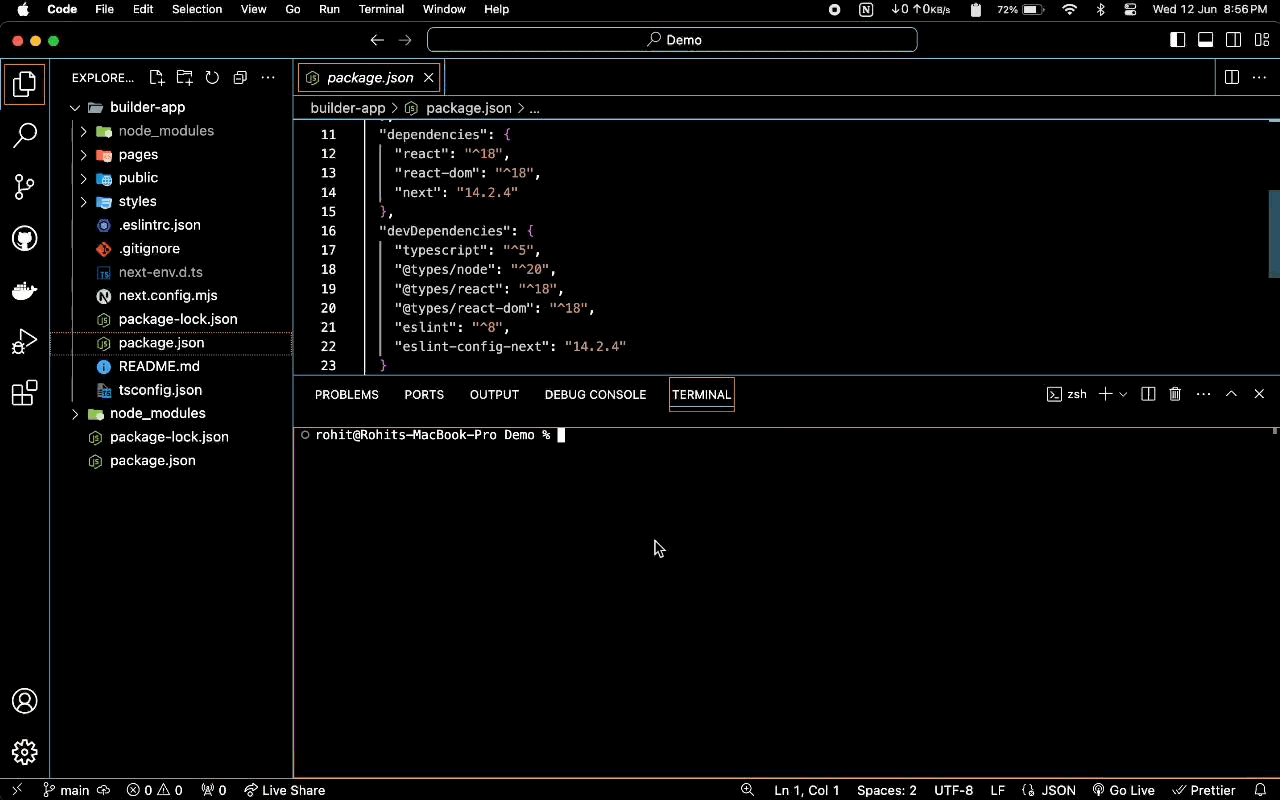
Task: Expand the styles folder
Action: tap(84, 202)
